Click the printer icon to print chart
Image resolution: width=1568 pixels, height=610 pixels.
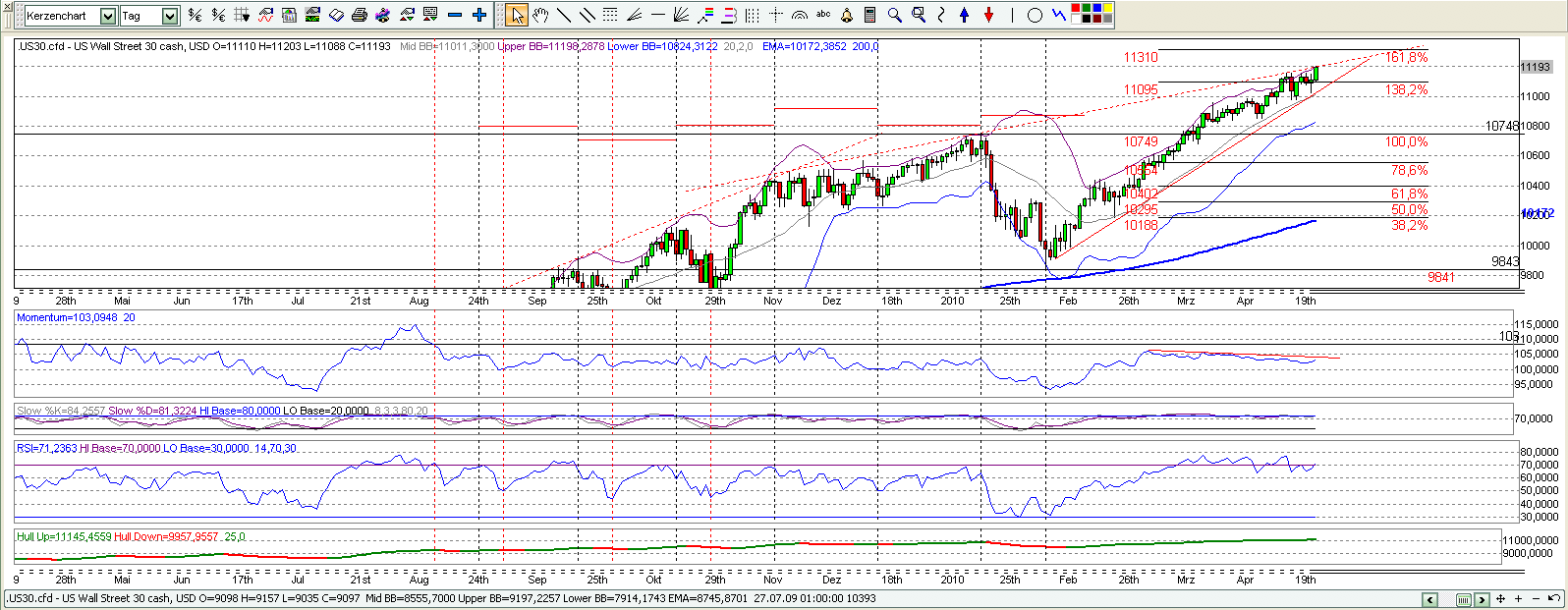360,15
